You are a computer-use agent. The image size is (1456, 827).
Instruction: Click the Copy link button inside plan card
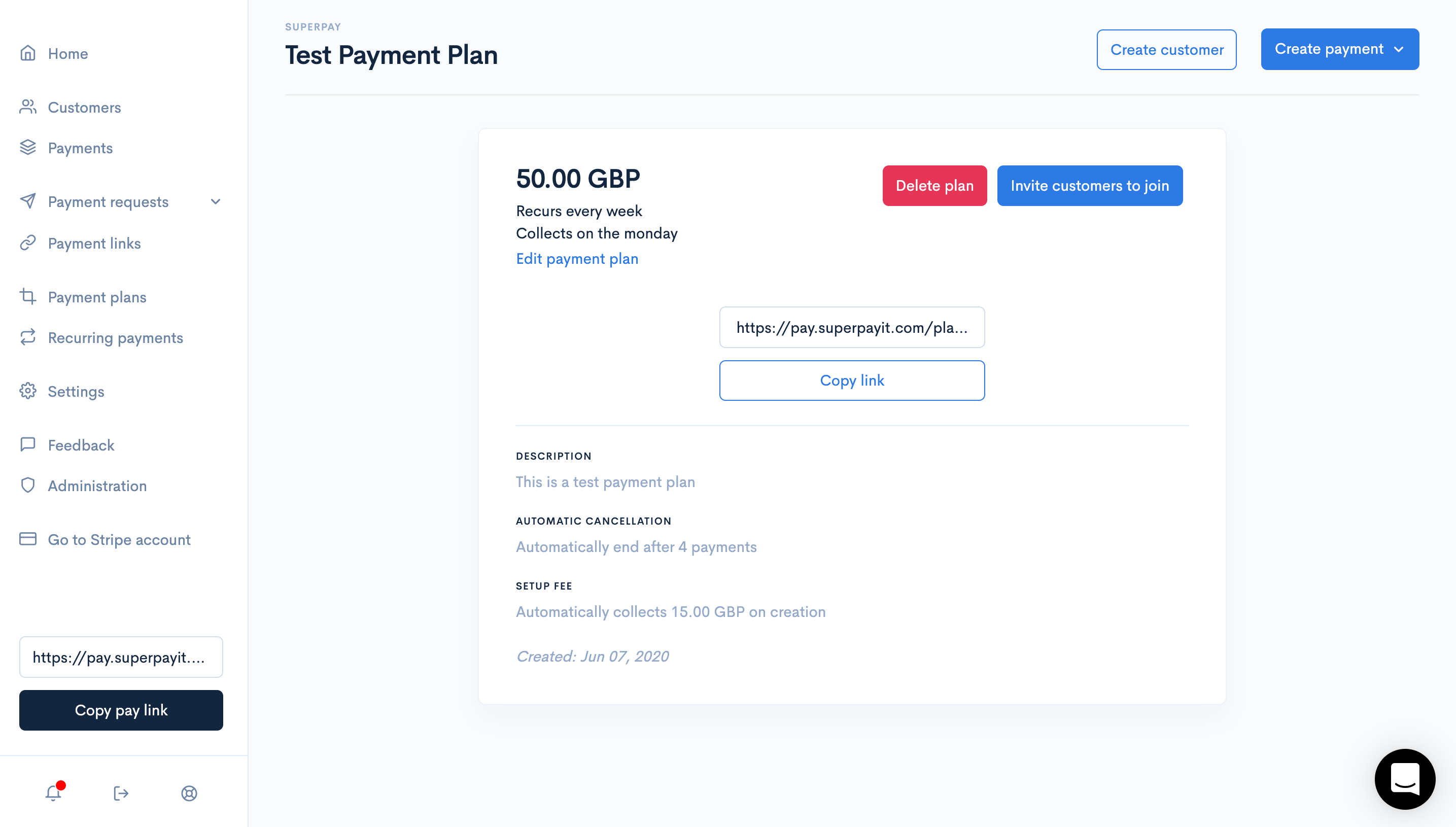pyautogui.click(x=851, y=380)
